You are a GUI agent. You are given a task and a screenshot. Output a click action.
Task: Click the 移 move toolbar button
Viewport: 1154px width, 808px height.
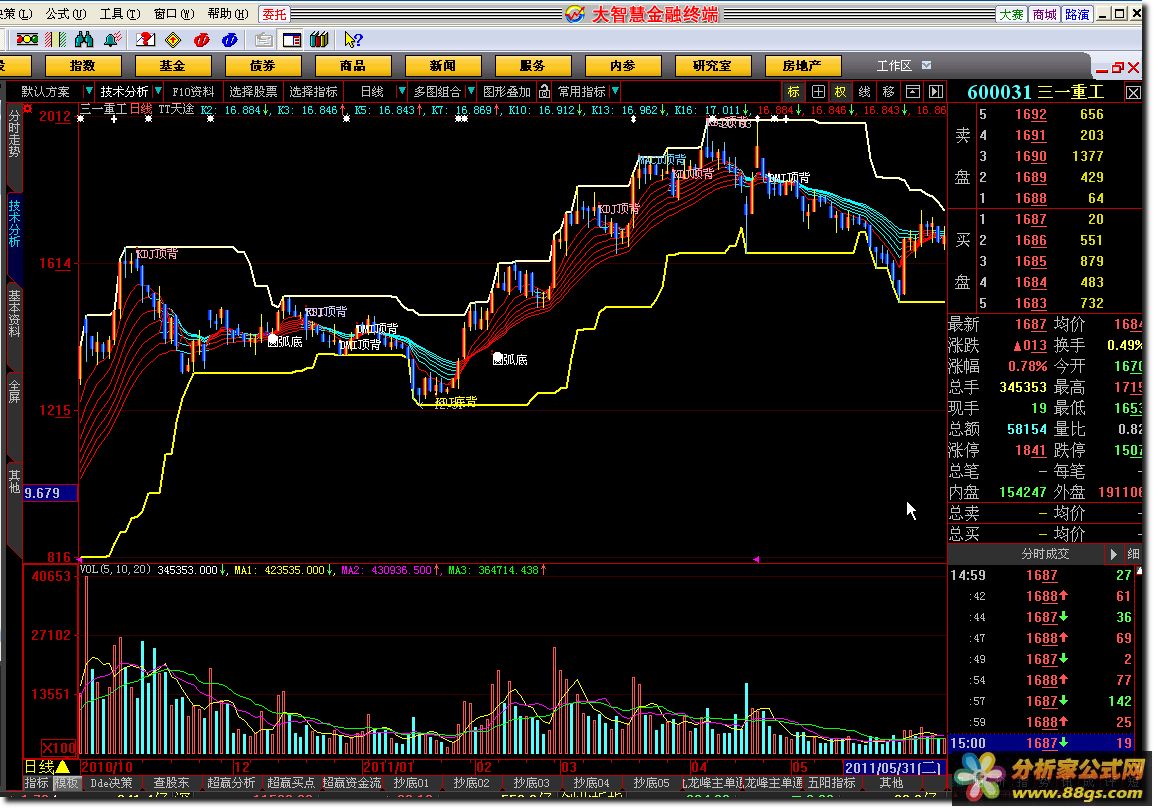(x=888, y=91)
